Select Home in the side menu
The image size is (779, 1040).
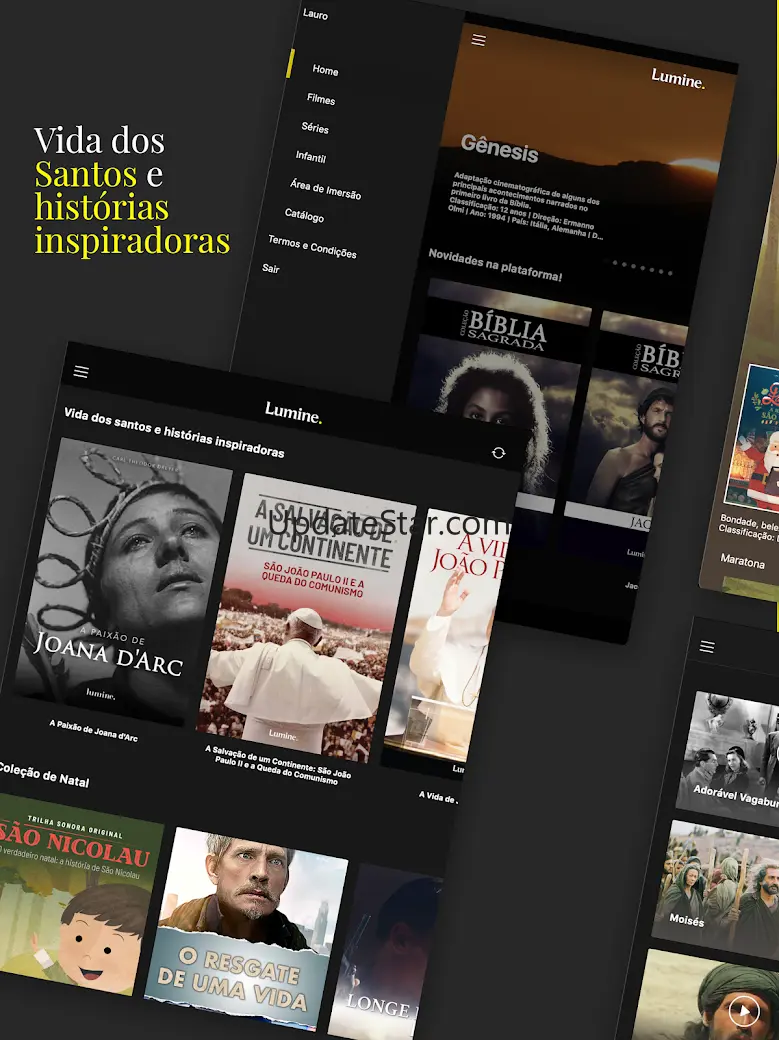pyautogui.click(x=325, y=70)
